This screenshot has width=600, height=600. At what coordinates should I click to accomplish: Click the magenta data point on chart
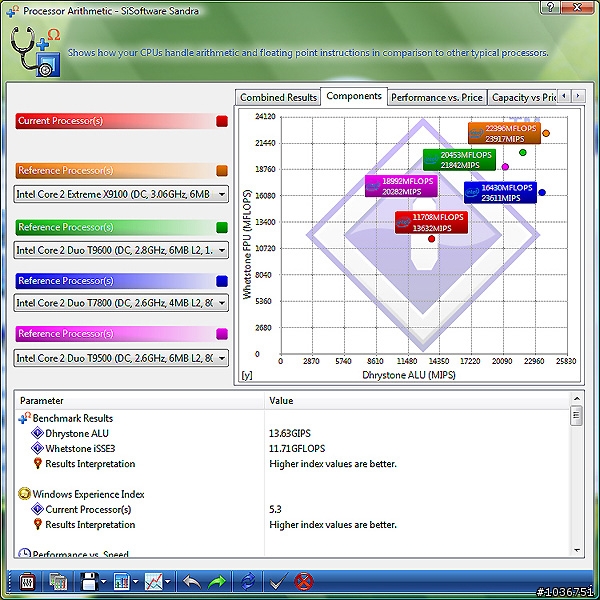click(x=505, y=166)
